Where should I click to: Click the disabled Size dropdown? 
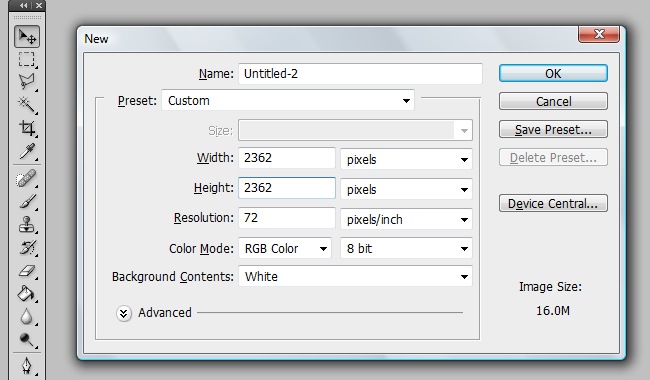pyautogui.click(x=355, y=131)
